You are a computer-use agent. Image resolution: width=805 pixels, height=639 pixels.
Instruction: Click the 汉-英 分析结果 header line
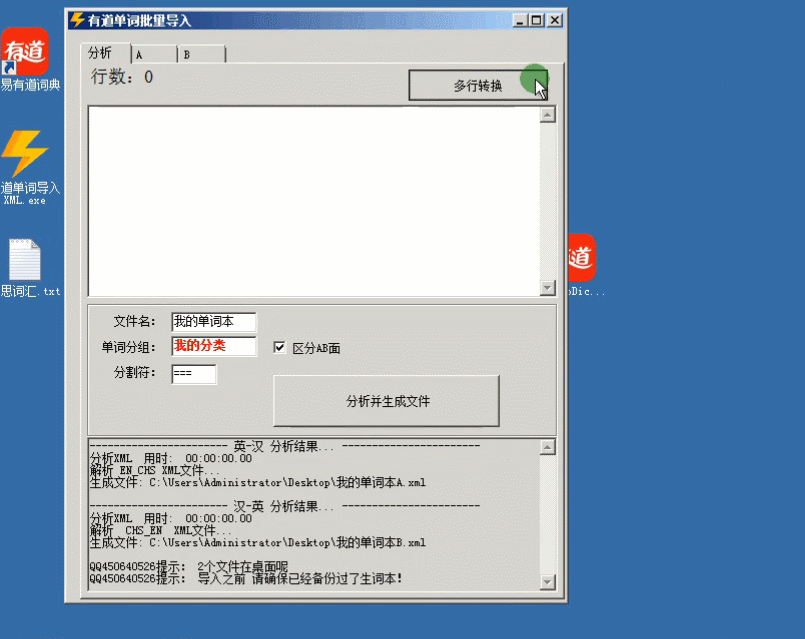[x=285, y=506]
